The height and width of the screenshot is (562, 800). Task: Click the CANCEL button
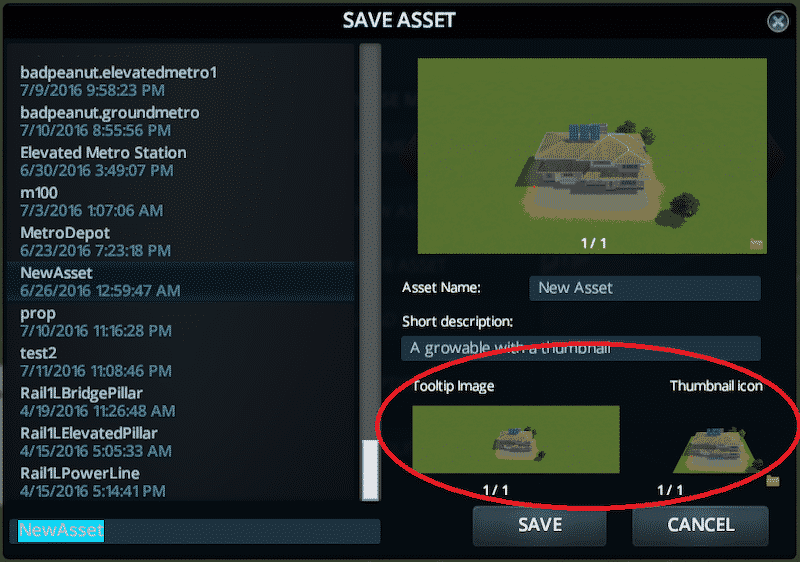701,525
